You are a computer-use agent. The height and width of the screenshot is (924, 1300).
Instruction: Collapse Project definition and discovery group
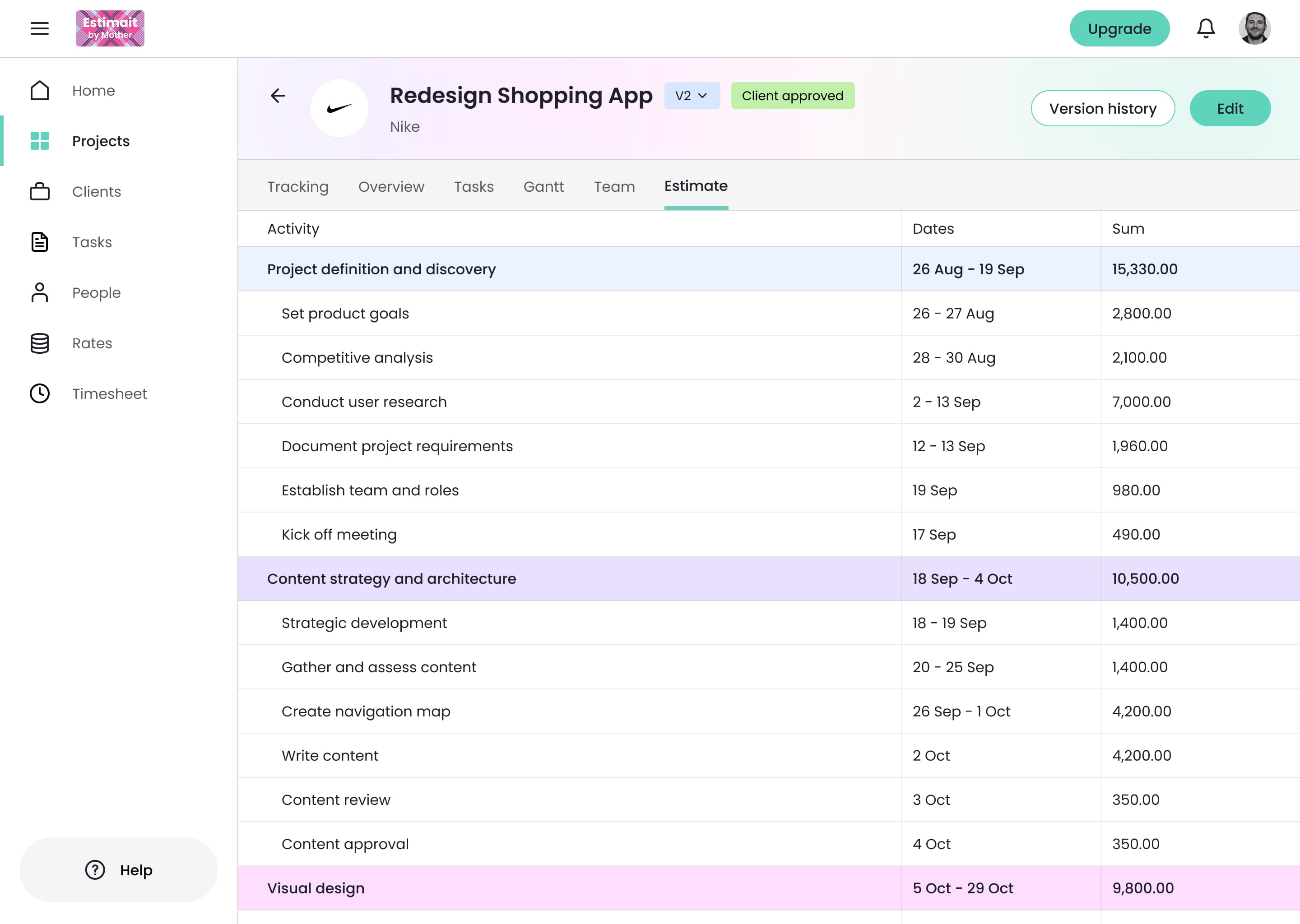[381, 269]
